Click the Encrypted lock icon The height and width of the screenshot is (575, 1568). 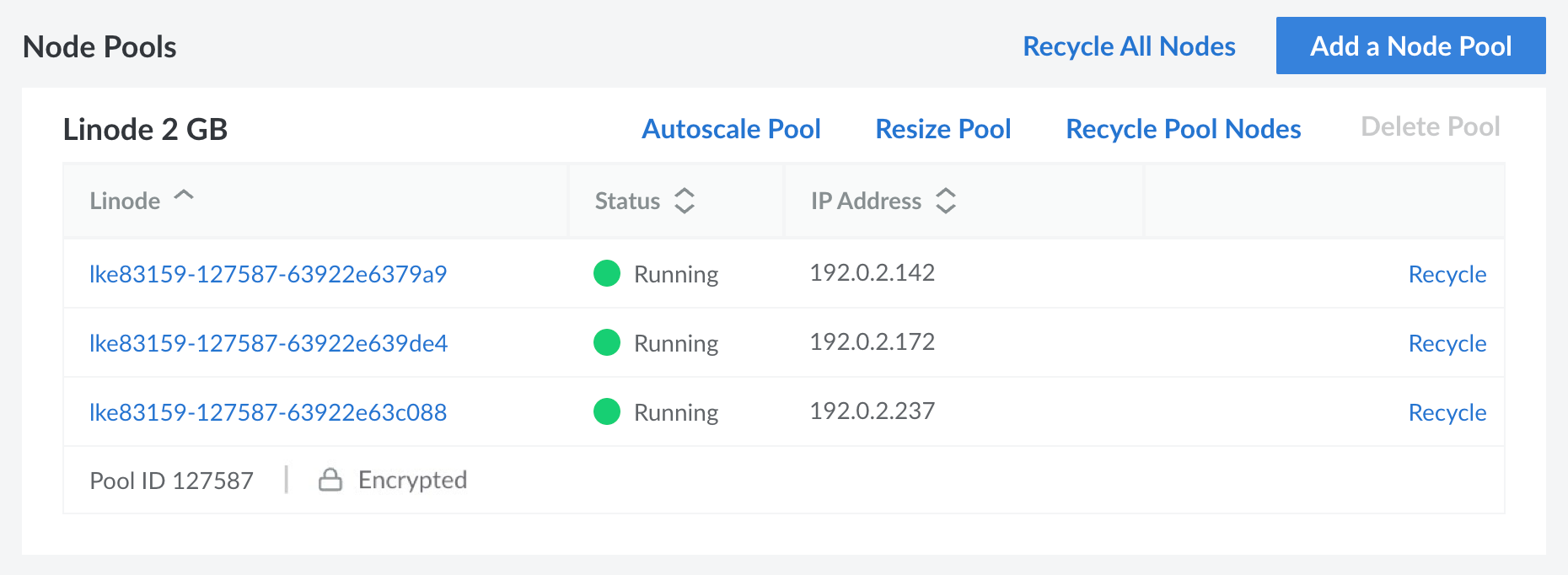coord(330,480)
